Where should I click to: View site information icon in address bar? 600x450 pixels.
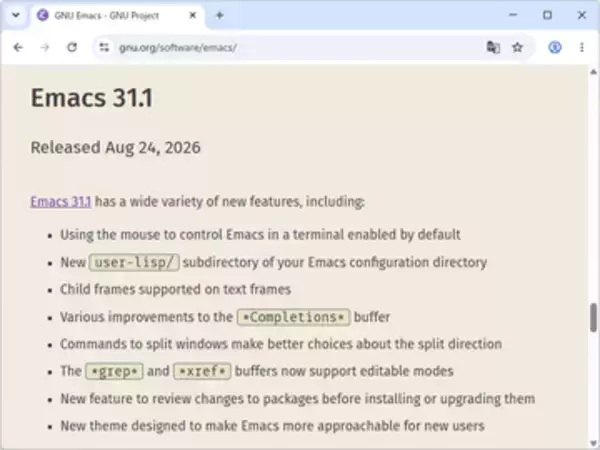tap(104, 47)
